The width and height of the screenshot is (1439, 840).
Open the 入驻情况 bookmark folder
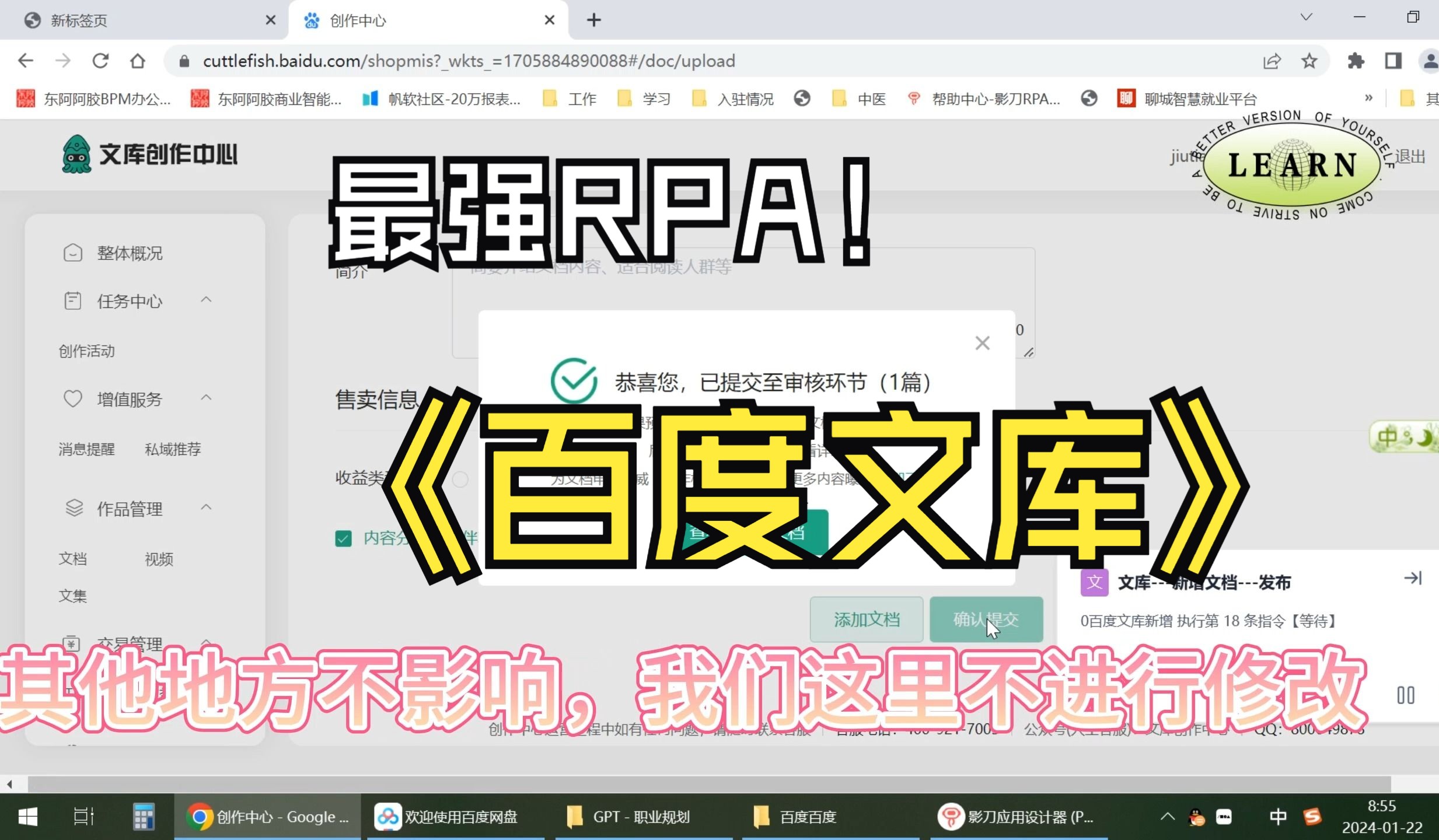pyautogui.click(x=733, y=99)
